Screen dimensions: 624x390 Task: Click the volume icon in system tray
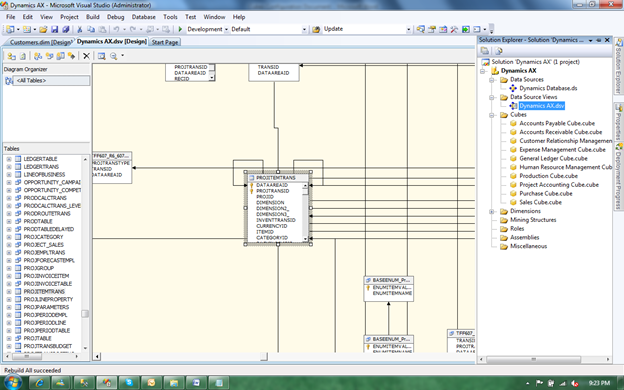(x=575, y=383)
